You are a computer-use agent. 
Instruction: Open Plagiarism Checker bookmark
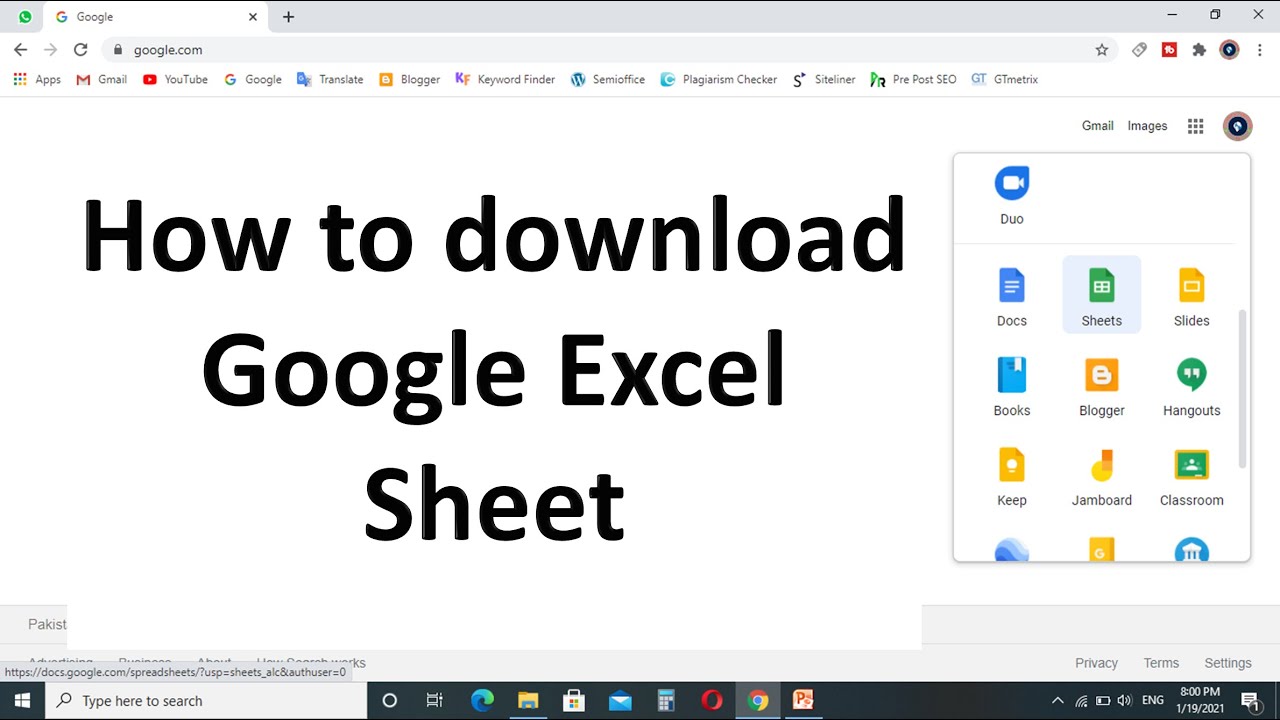coord(719,79)
